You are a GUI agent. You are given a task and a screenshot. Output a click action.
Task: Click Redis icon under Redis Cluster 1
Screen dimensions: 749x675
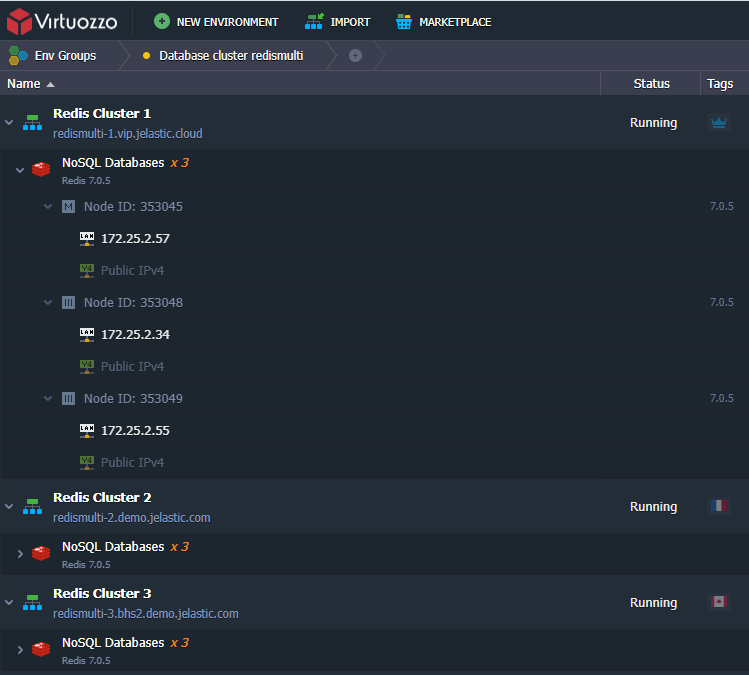[41, 170]
